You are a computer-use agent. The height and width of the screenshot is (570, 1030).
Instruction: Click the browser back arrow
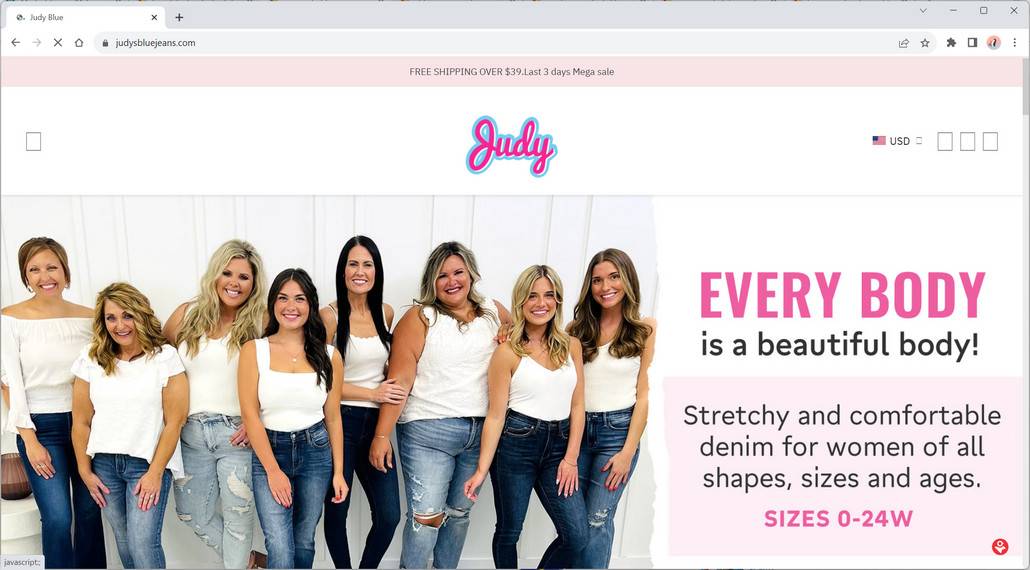coord(16,43)
